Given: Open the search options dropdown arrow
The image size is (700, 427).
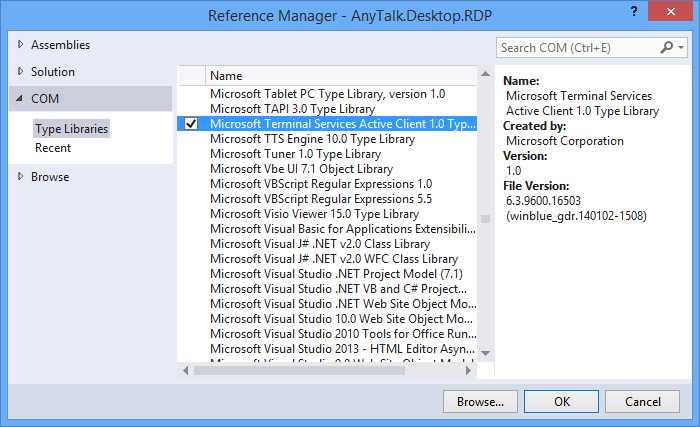Looking at the screenshot, I should pos(681,47).
